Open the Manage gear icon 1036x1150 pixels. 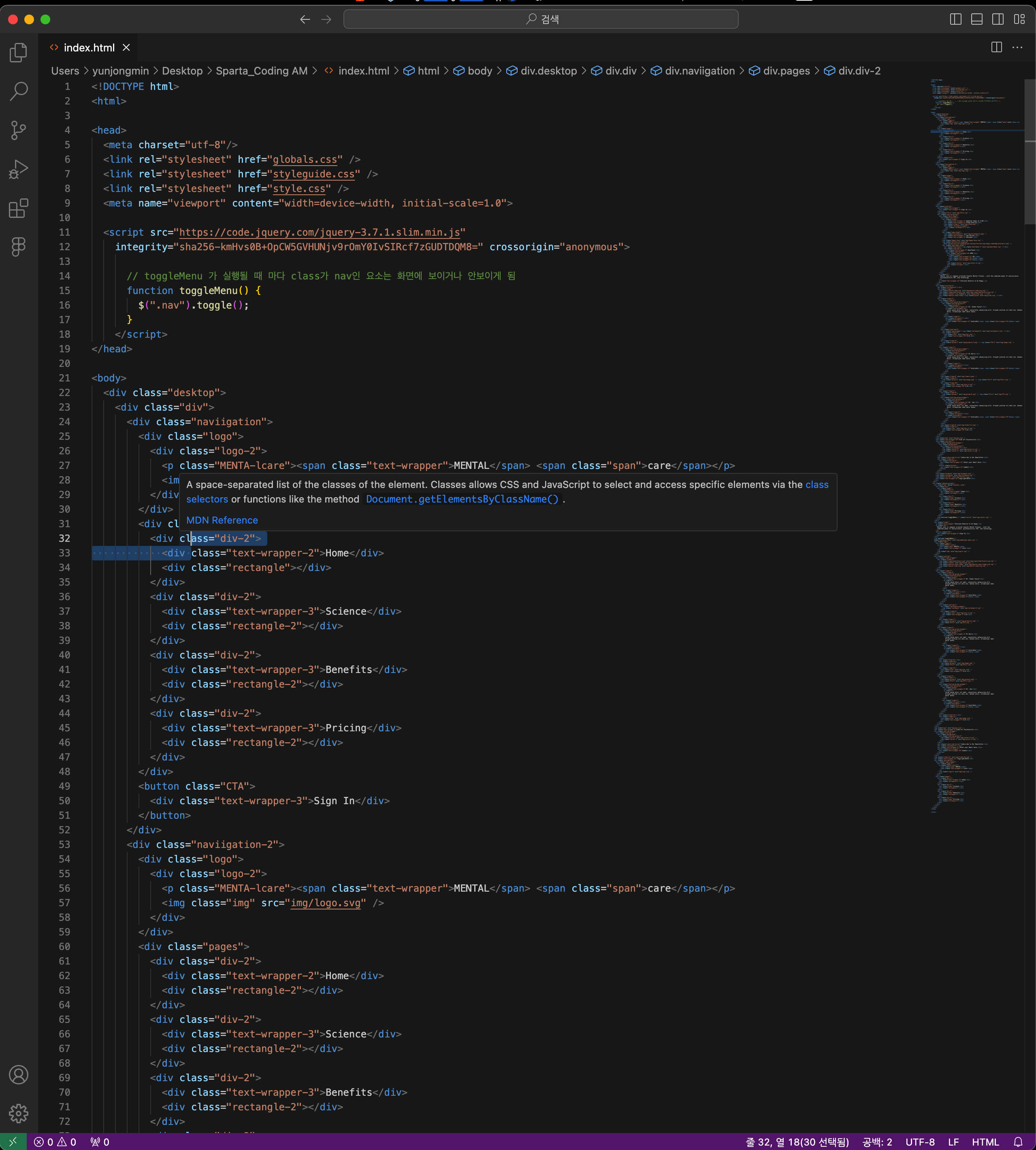[19, 1113]
